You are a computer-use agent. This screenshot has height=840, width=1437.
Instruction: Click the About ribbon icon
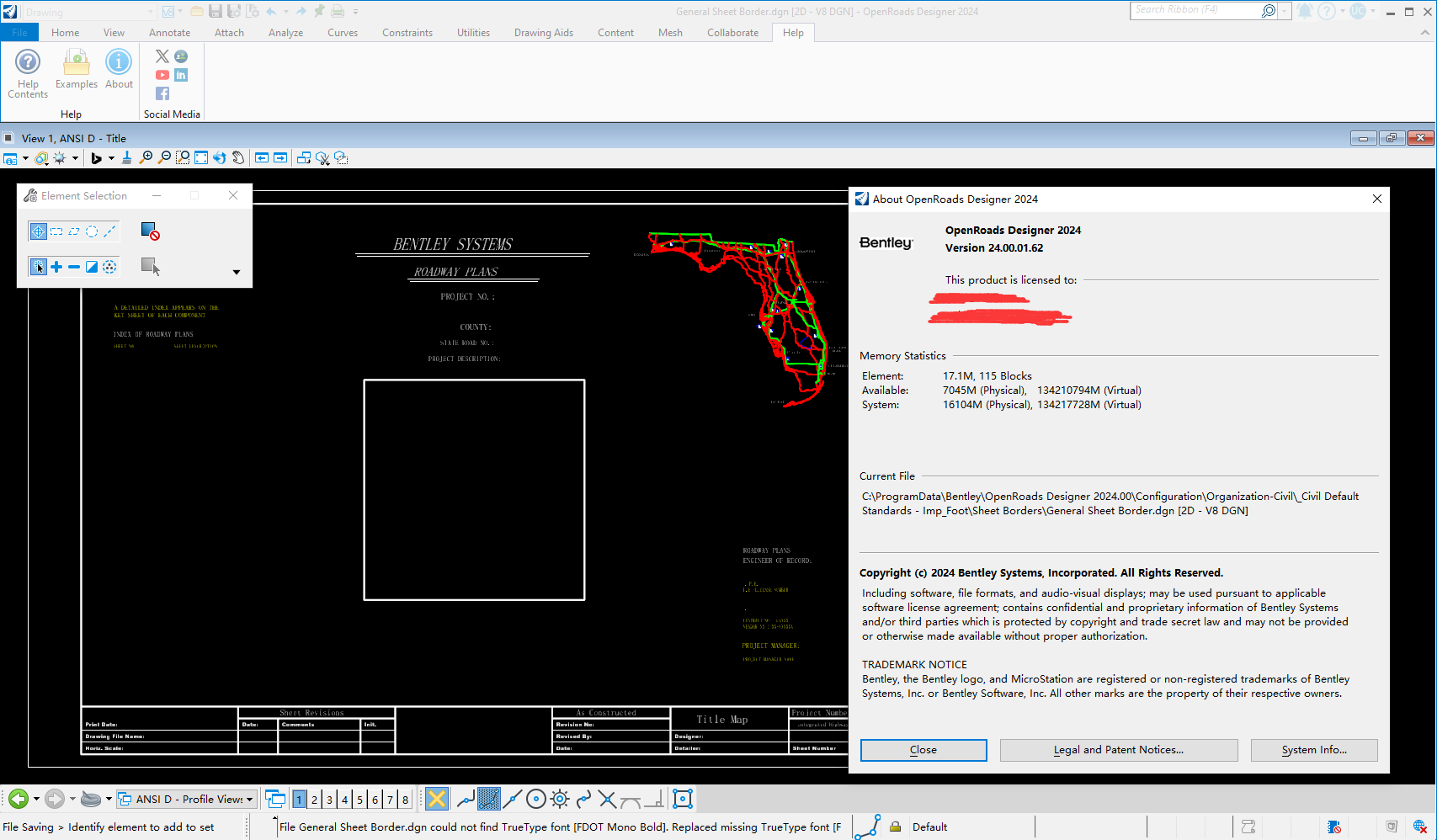[x=119, y=69]
